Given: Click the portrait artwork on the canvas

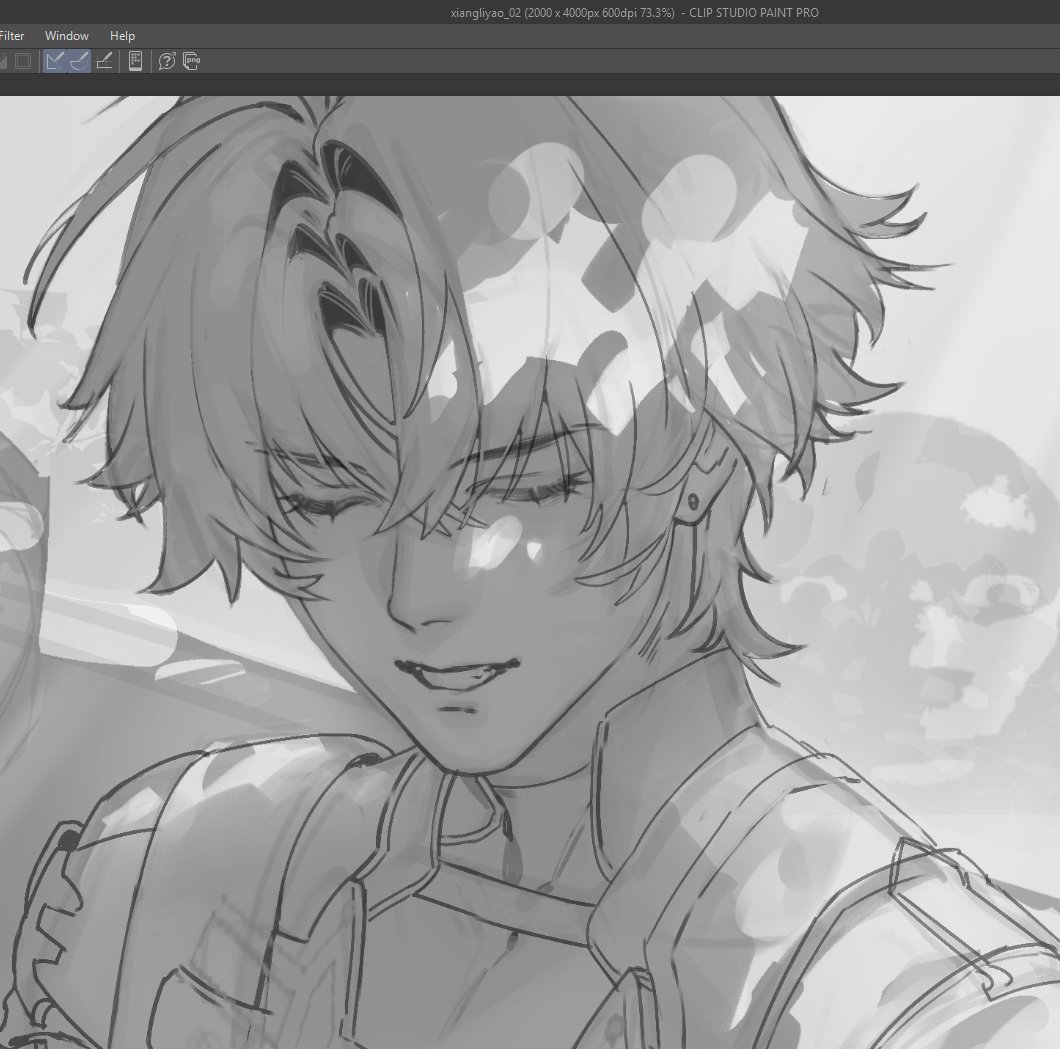Looking at the screenshot, I should (530, 572).
